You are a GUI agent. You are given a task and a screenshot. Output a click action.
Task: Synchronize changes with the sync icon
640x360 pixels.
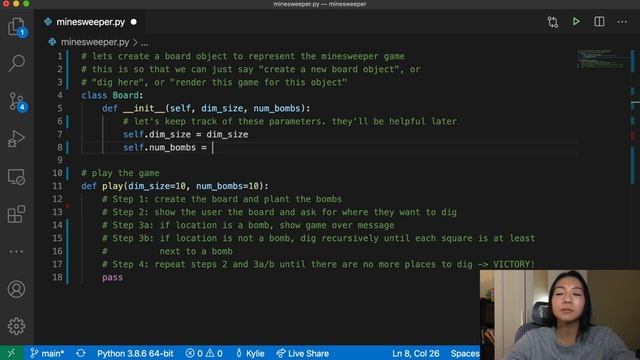[x=81, y=353]
